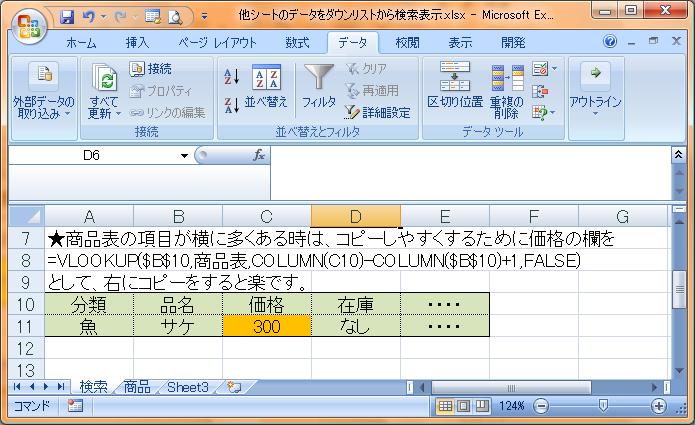Viewport: 695px width, 425px height.
Task: Switch to the 商品 sheet tab
Action: click(x=137, y=387)
